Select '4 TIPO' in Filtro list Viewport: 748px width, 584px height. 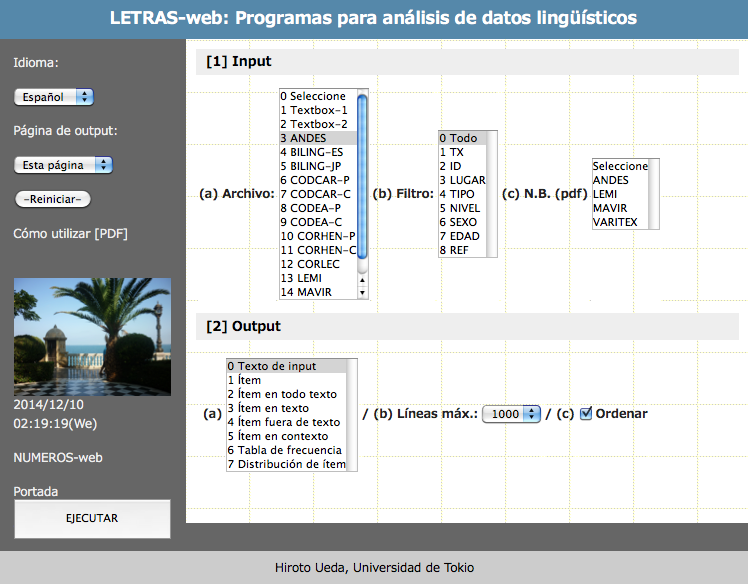point(462,194)
